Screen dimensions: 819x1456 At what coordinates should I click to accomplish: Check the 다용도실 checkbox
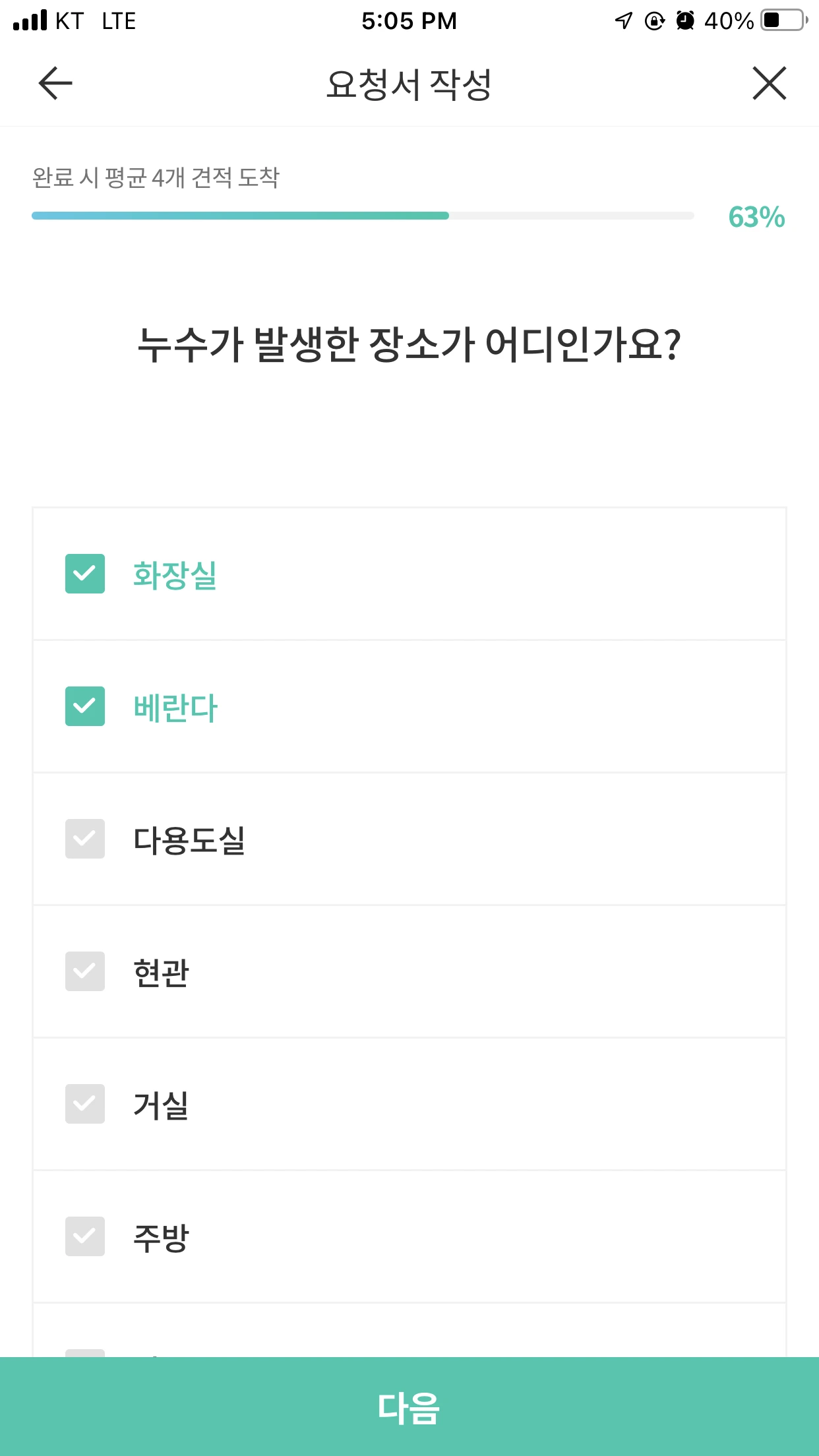click(x=85, y=839)
